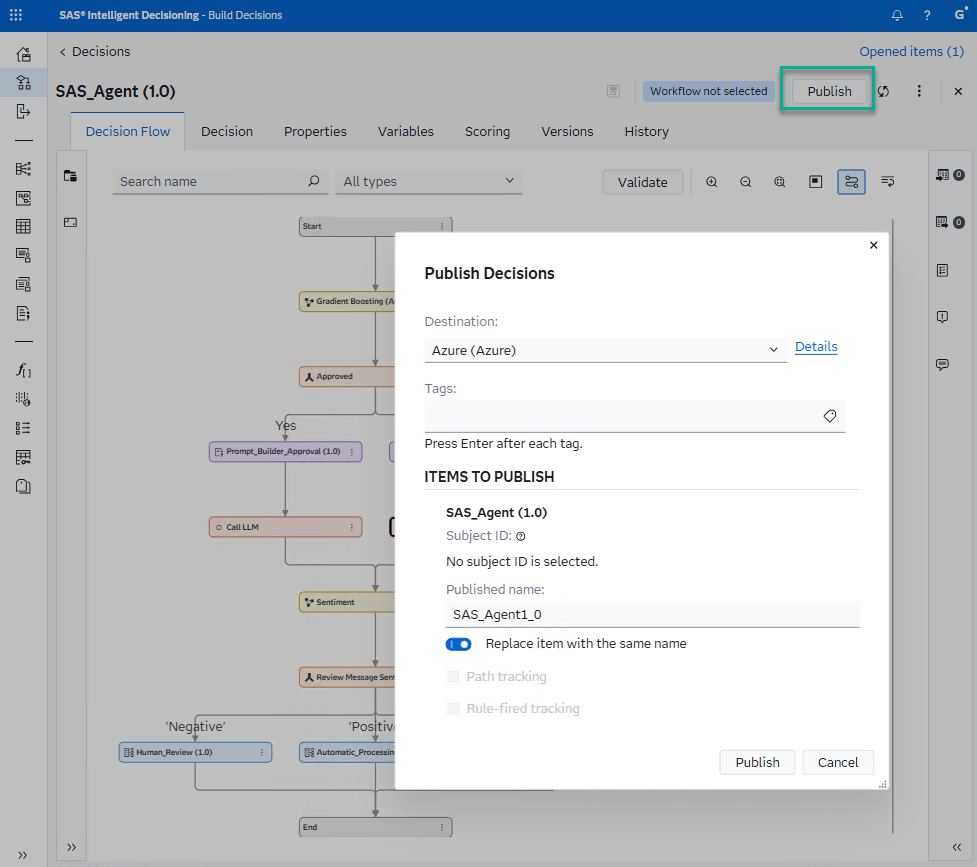This screenshot has width=977, height=867.
Task: Select the zoom out icon
Action: [x=745, y=182]
